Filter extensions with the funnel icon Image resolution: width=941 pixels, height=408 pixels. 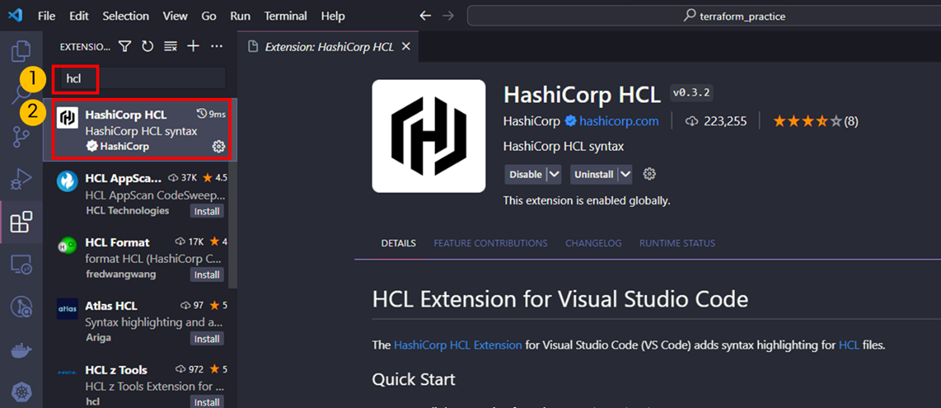pyautogui.click(x=124, y=46)
